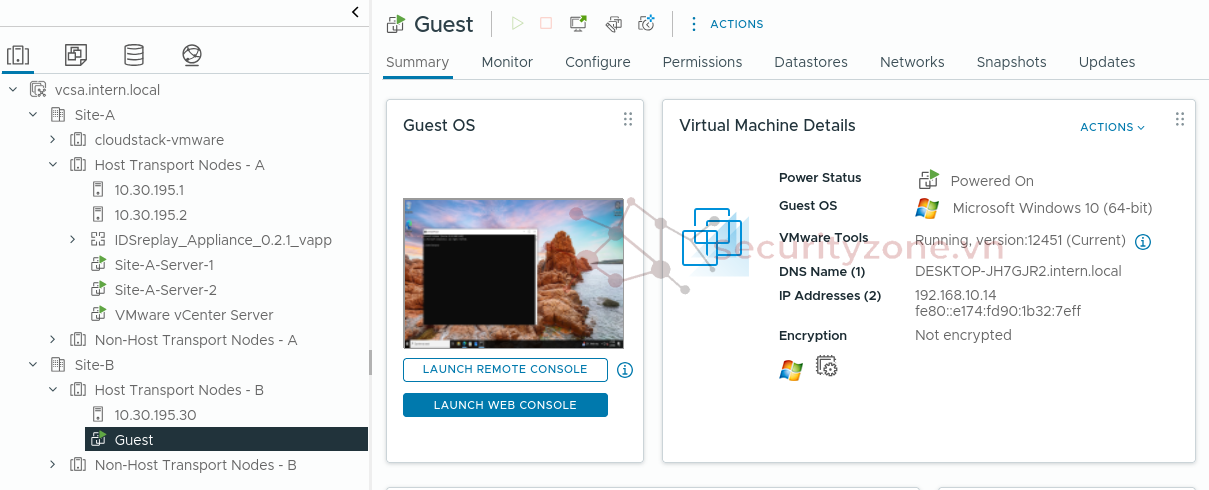Click the Power On toolbar icon
The width and height of the screenshot is (1209, 490).
(x=517, y=24)
